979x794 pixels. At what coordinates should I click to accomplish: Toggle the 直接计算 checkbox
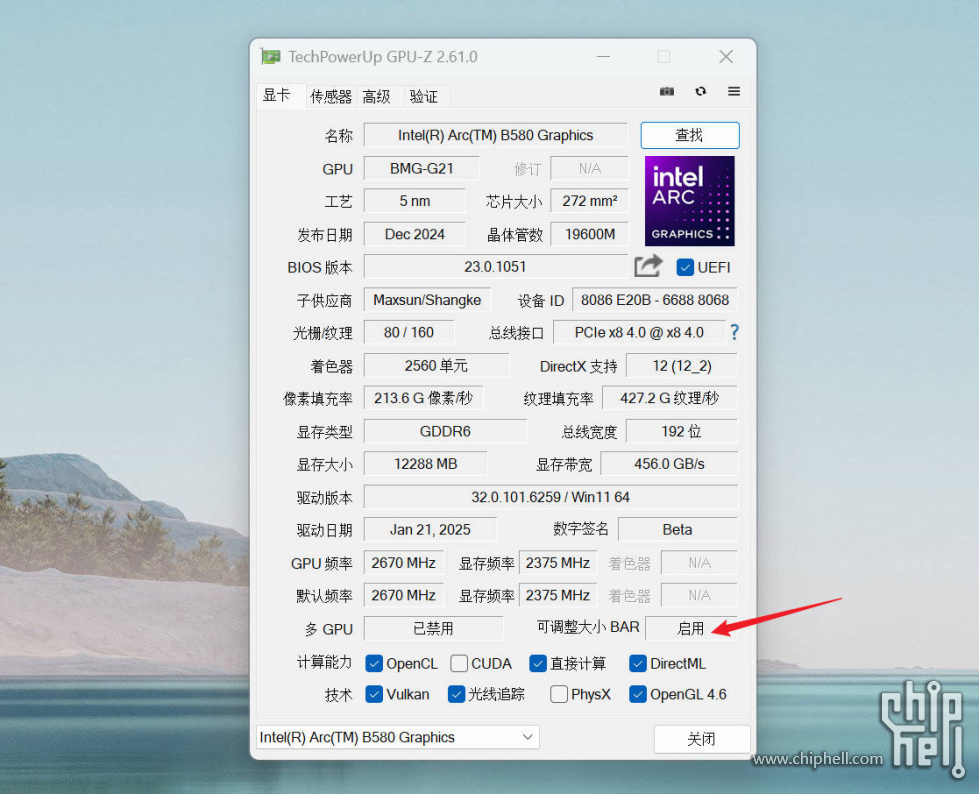point(538,664)
